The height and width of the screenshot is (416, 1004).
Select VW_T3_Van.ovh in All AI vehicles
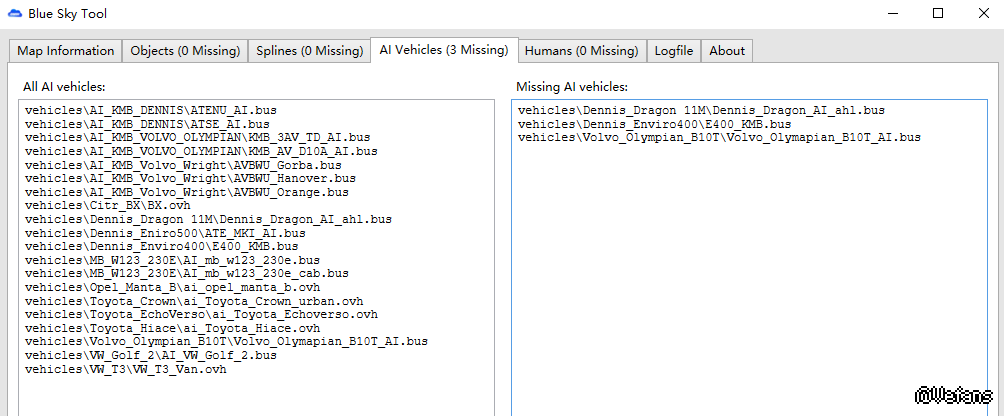coord(126,369)
